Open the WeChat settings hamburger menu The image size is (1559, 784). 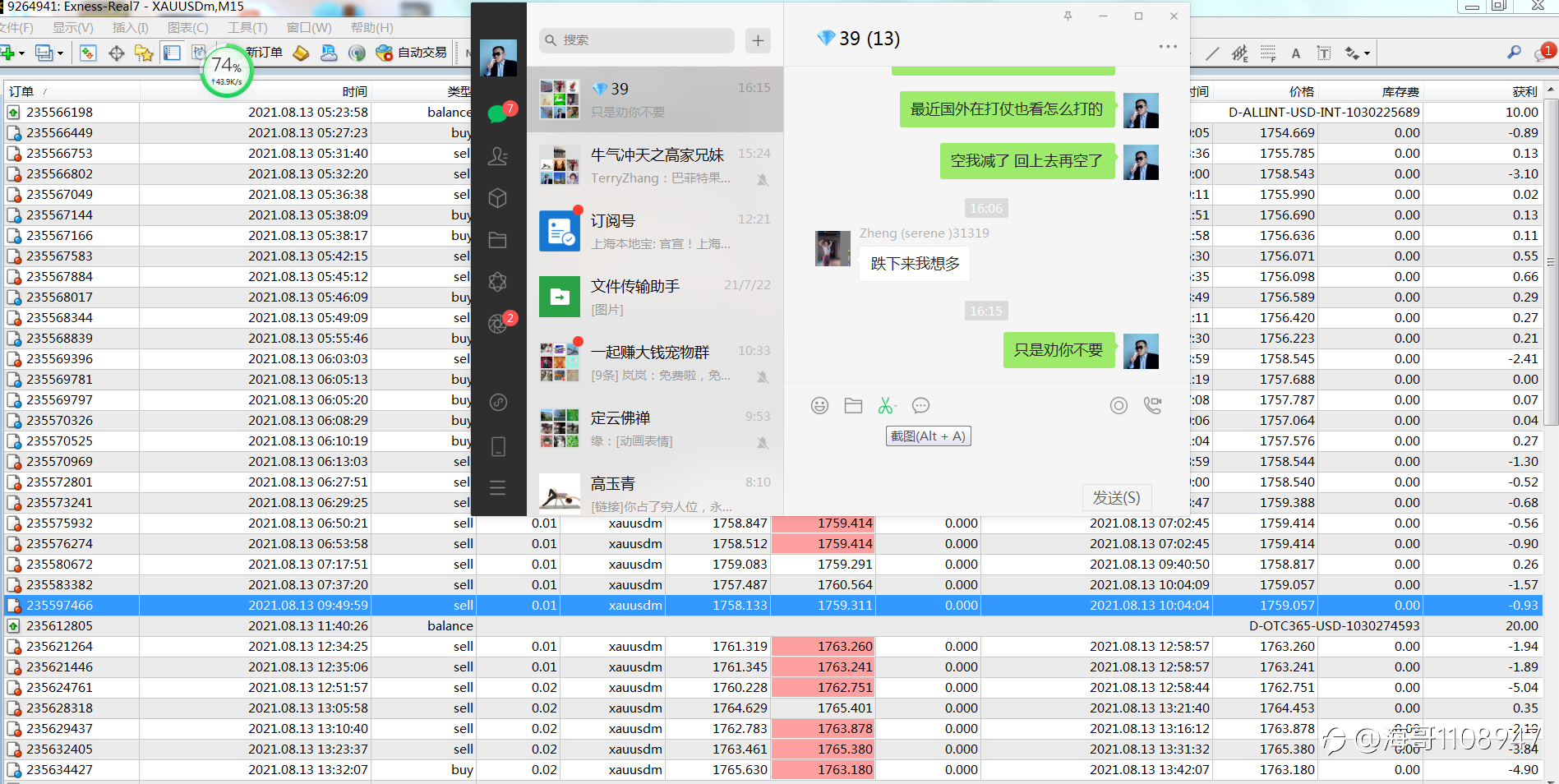click(498, 488)
